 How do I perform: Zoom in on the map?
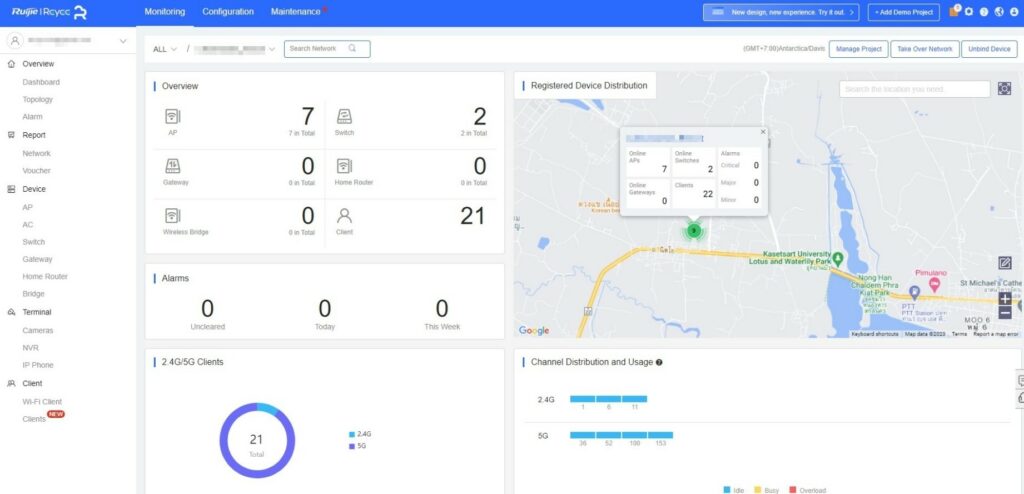(1005, 298)
